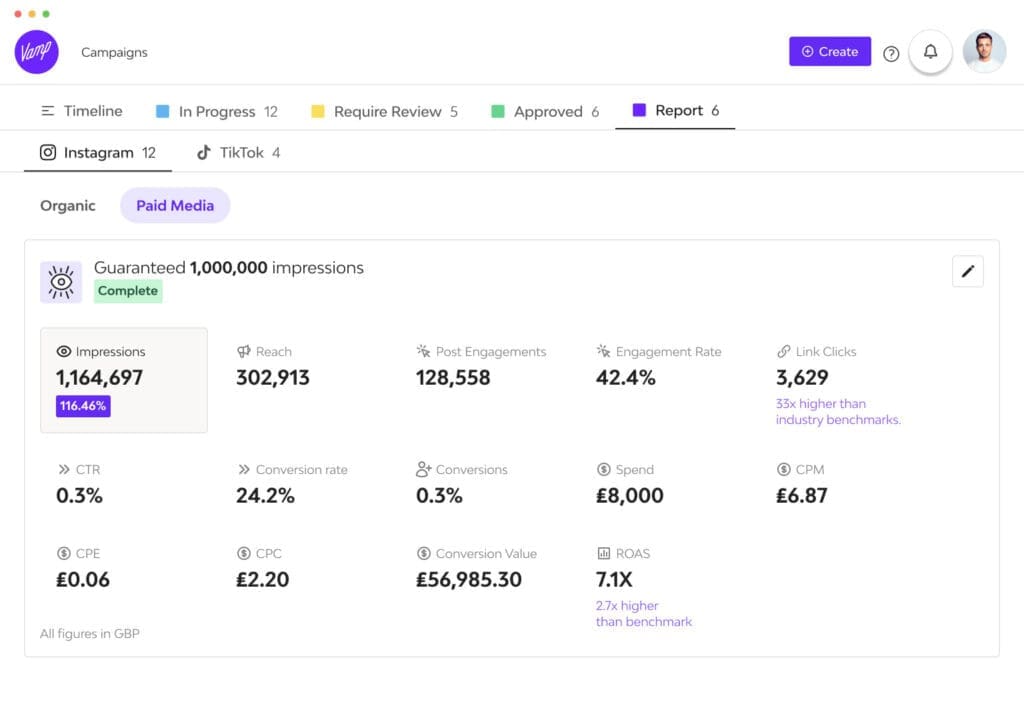Screen dimensions: 1024x728
Task: Select the Paid Media toggle
Action: [x=175, y=206]
